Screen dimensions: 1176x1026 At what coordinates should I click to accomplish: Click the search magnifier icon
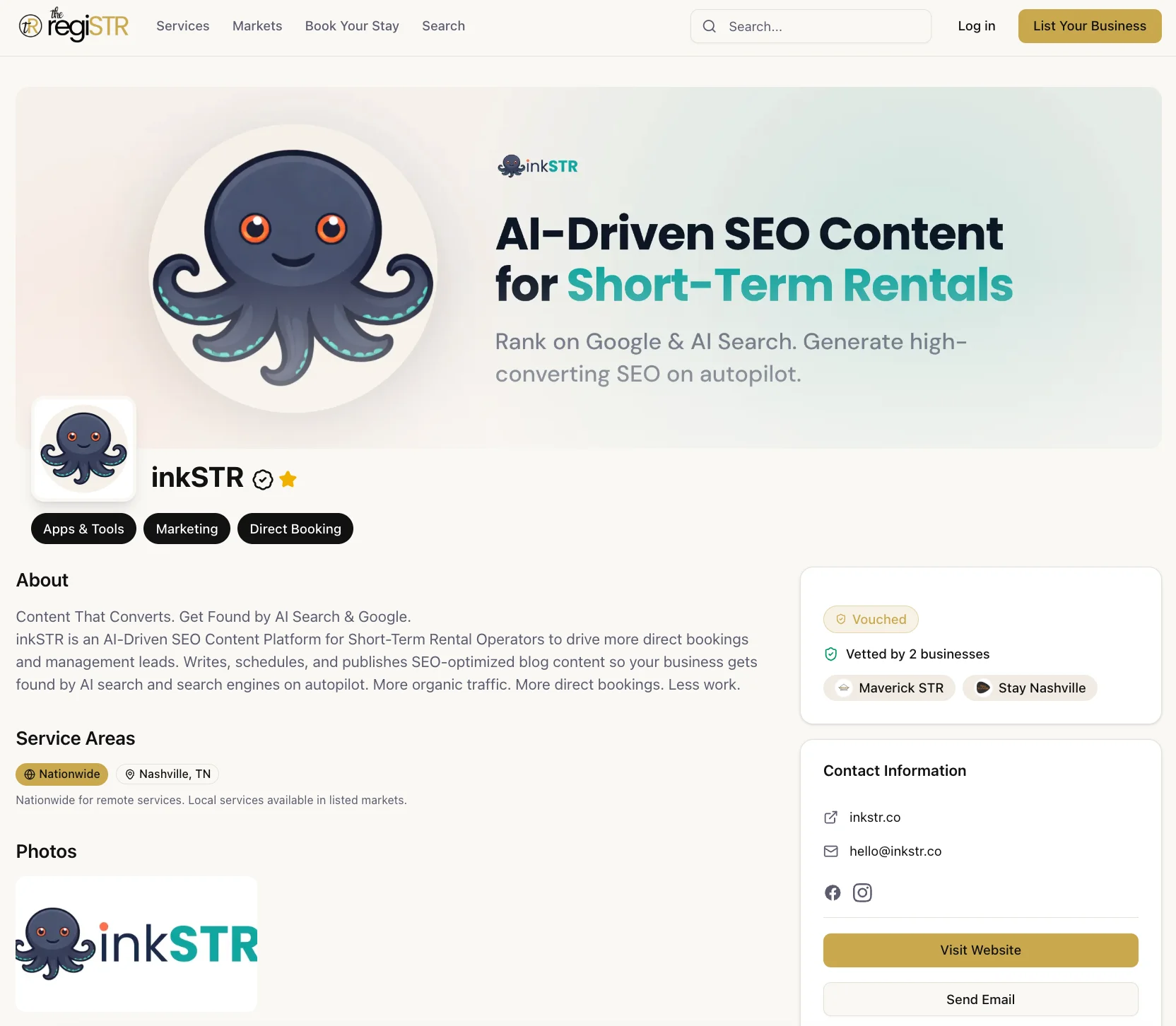tap(710, 26)
